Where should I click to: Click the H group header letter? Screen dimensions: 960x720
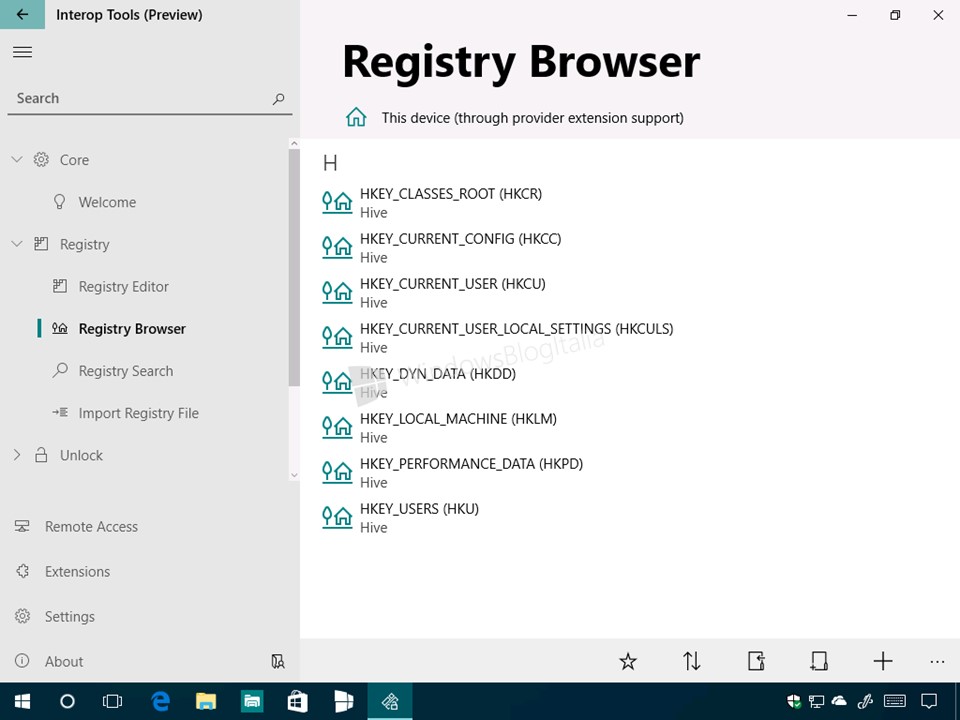tap(330, 163)
